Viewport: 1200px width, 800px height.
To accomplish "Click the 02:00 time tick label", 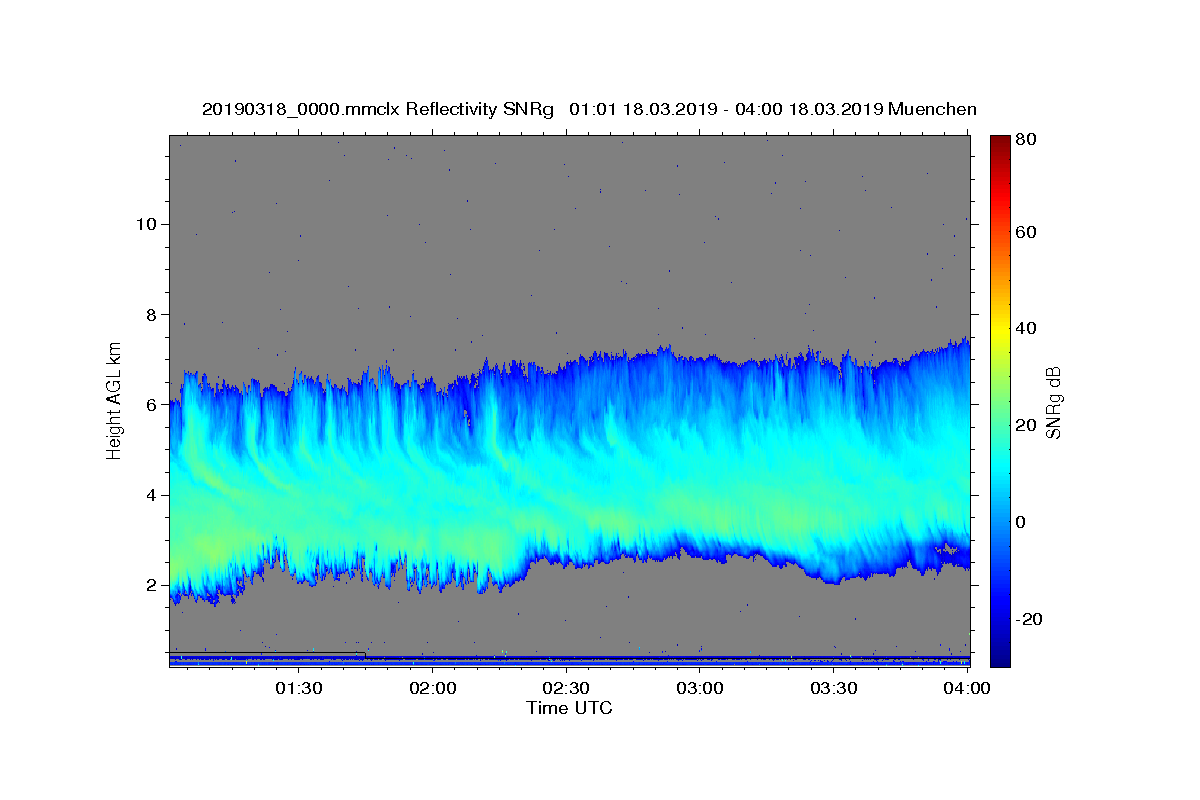I will coord(432,688).
